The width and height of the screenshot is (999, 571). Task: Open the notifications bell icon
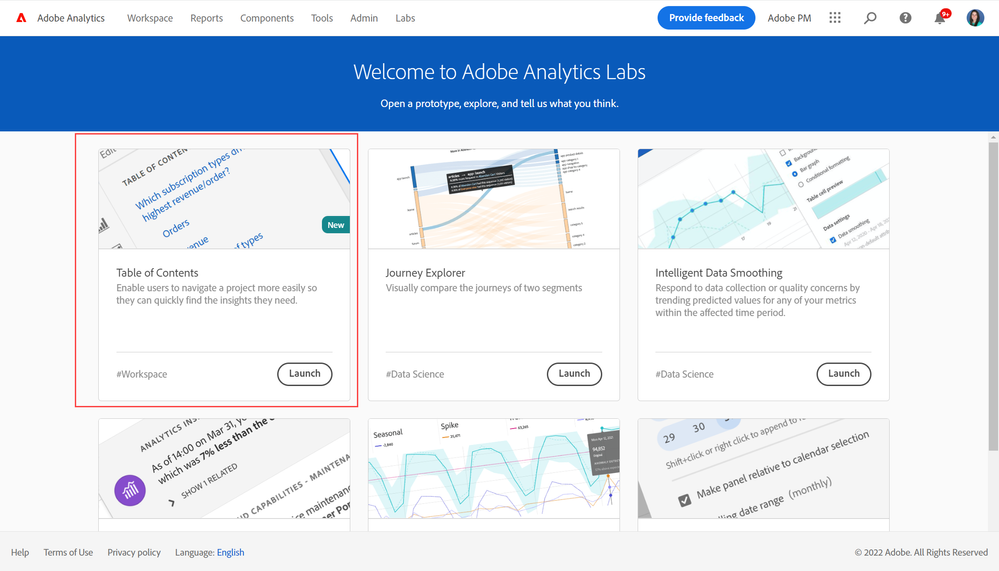click(939, 18)
